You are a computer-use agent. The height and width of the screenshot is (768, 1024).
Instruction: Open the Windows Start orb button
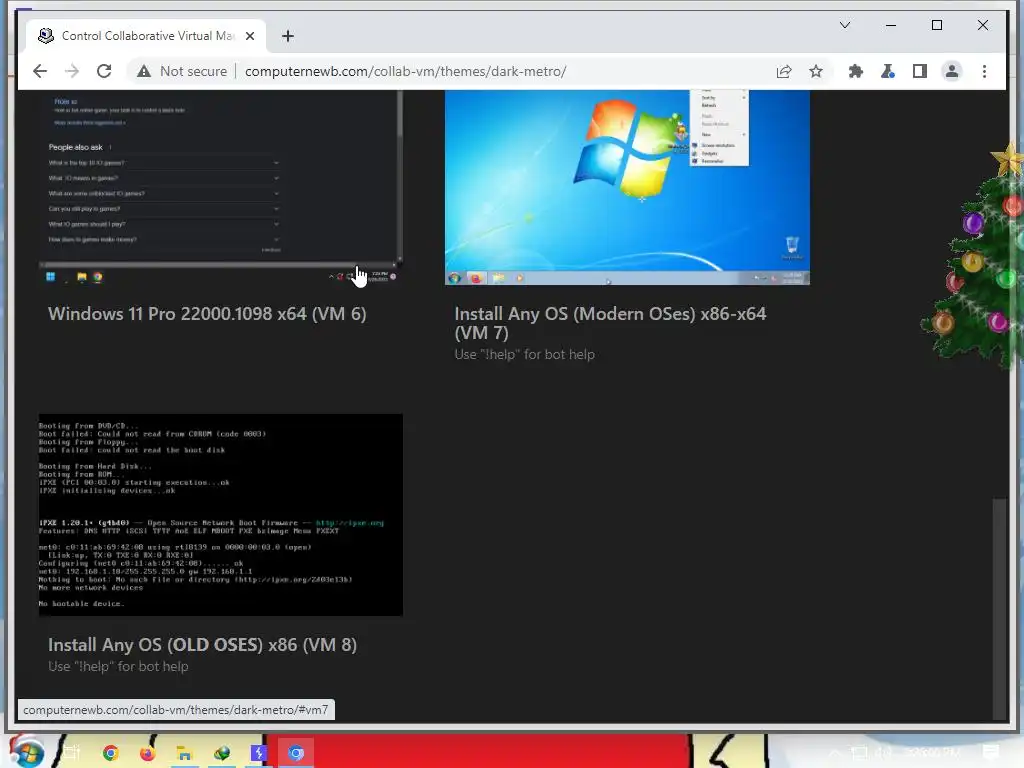point(26,752)
